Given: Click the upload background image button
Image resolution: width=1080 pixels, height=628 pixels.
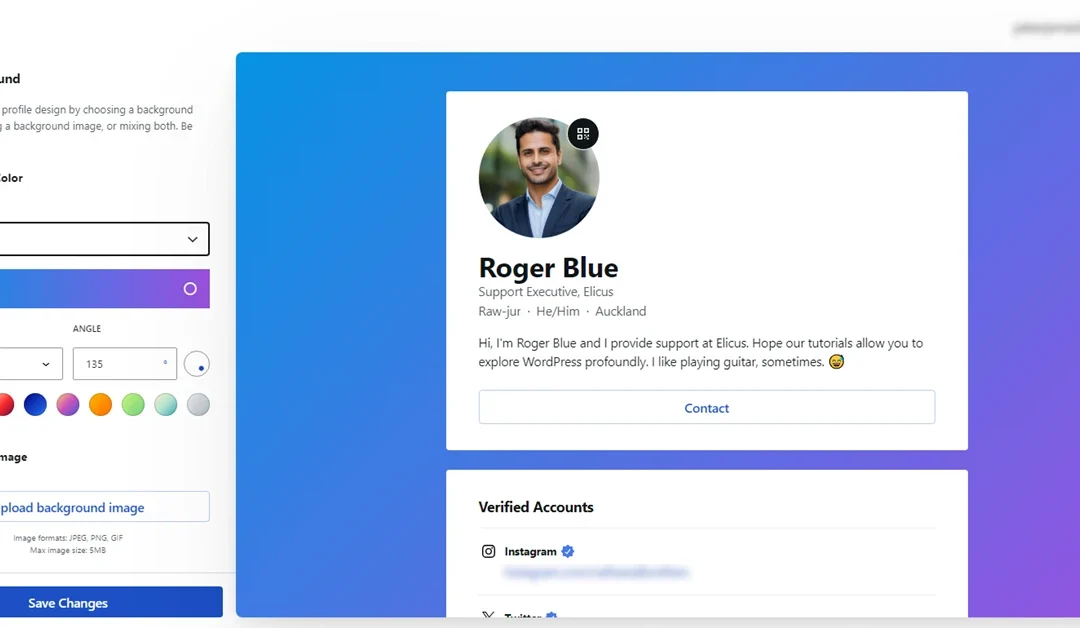Looking at the screenshot, I should coord(103,507).
